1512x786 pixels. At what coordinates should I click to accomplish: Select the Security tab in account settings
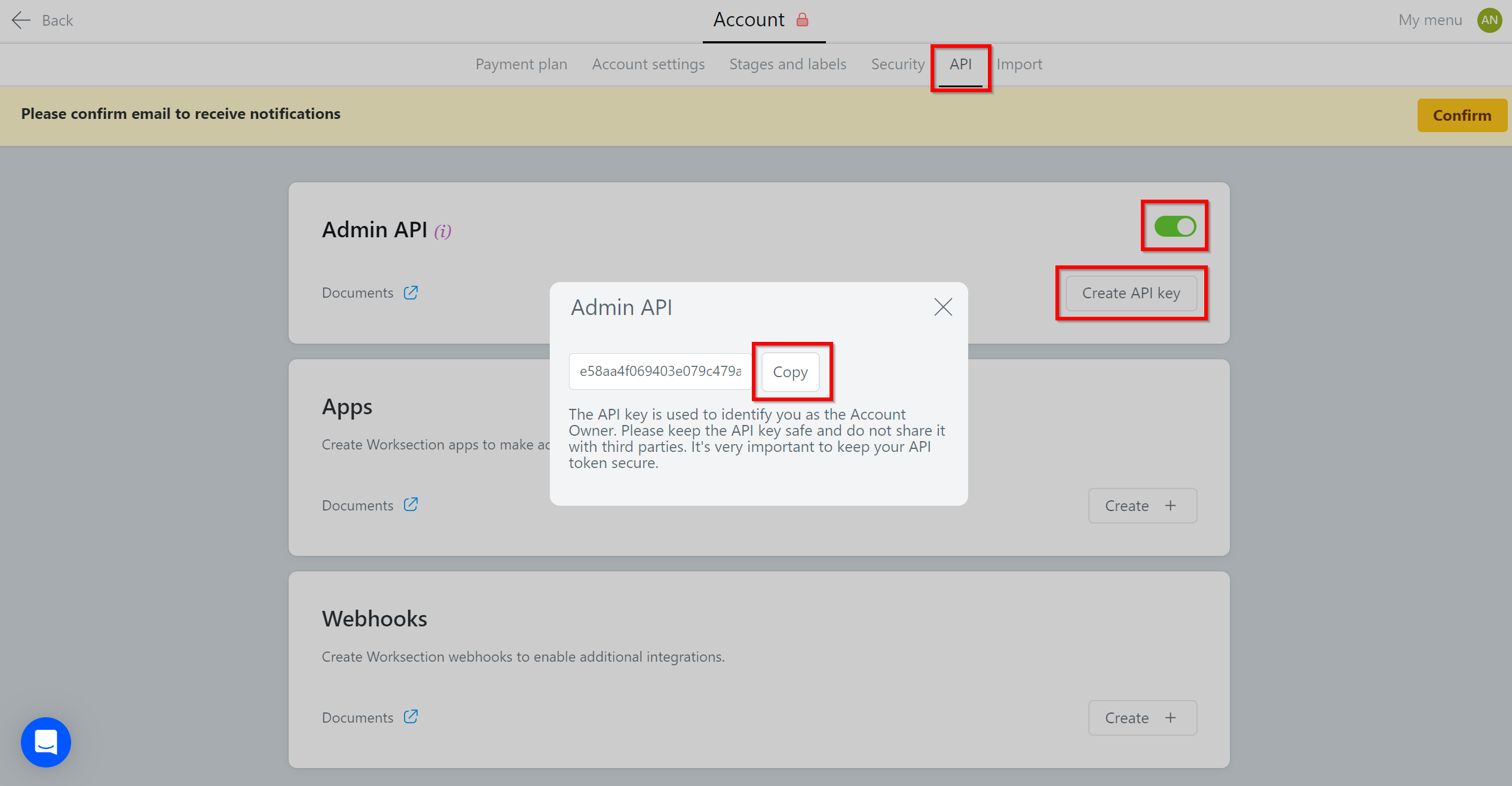pos(897,64)
